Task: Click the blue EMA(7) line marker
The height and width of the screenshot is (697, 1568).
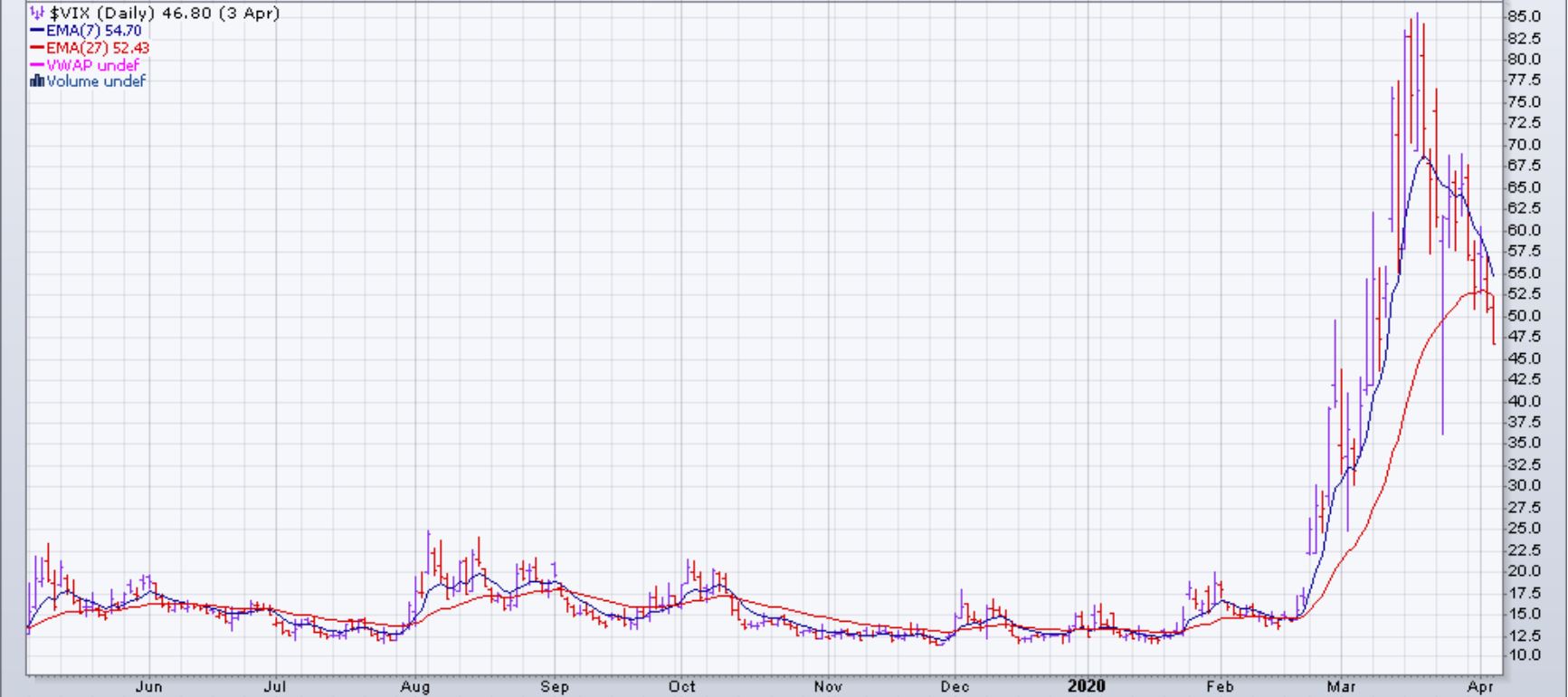Action: click(37, 31)
